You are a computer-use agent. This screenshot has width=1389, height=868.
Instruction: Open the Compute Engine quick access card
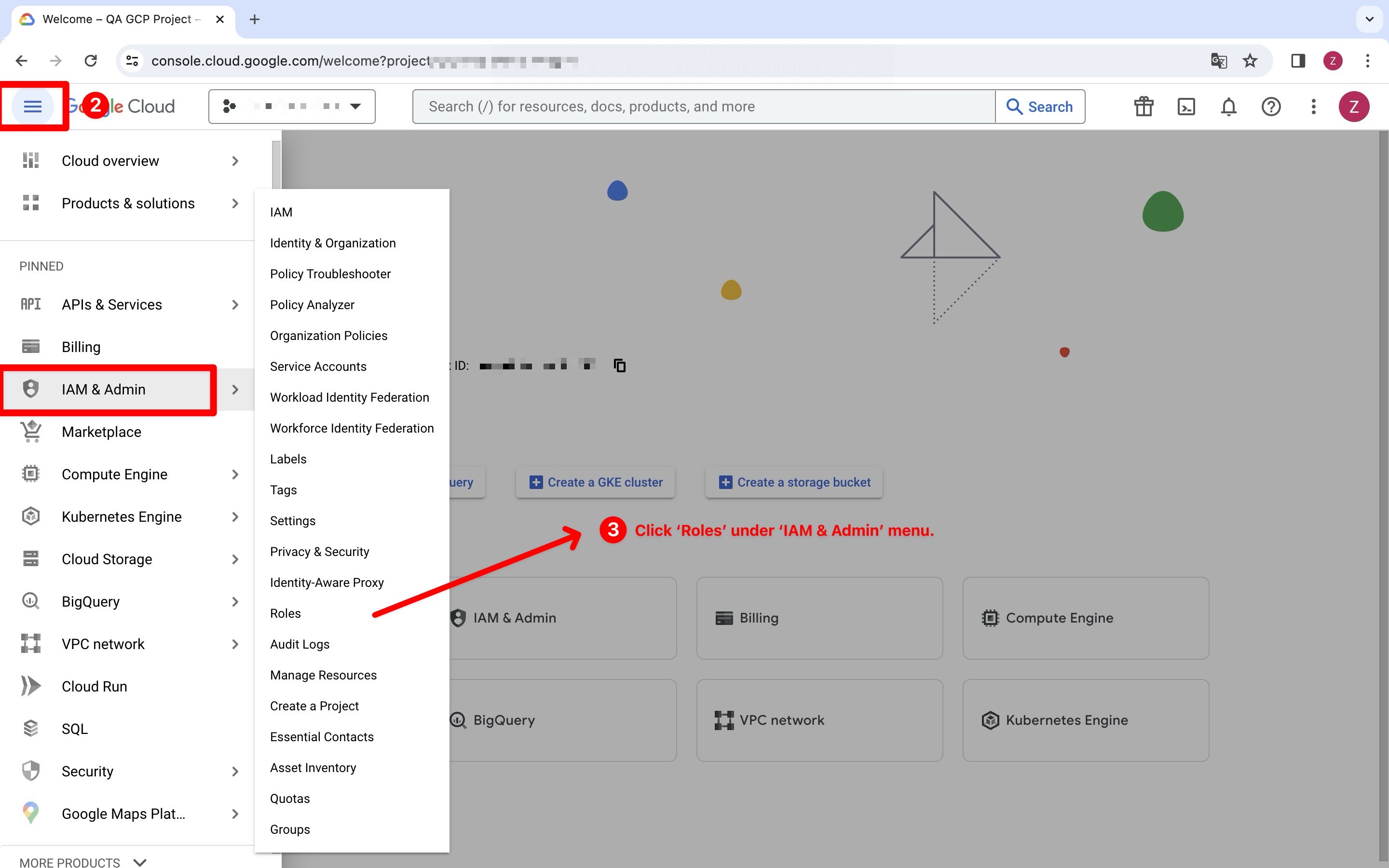1085,618
